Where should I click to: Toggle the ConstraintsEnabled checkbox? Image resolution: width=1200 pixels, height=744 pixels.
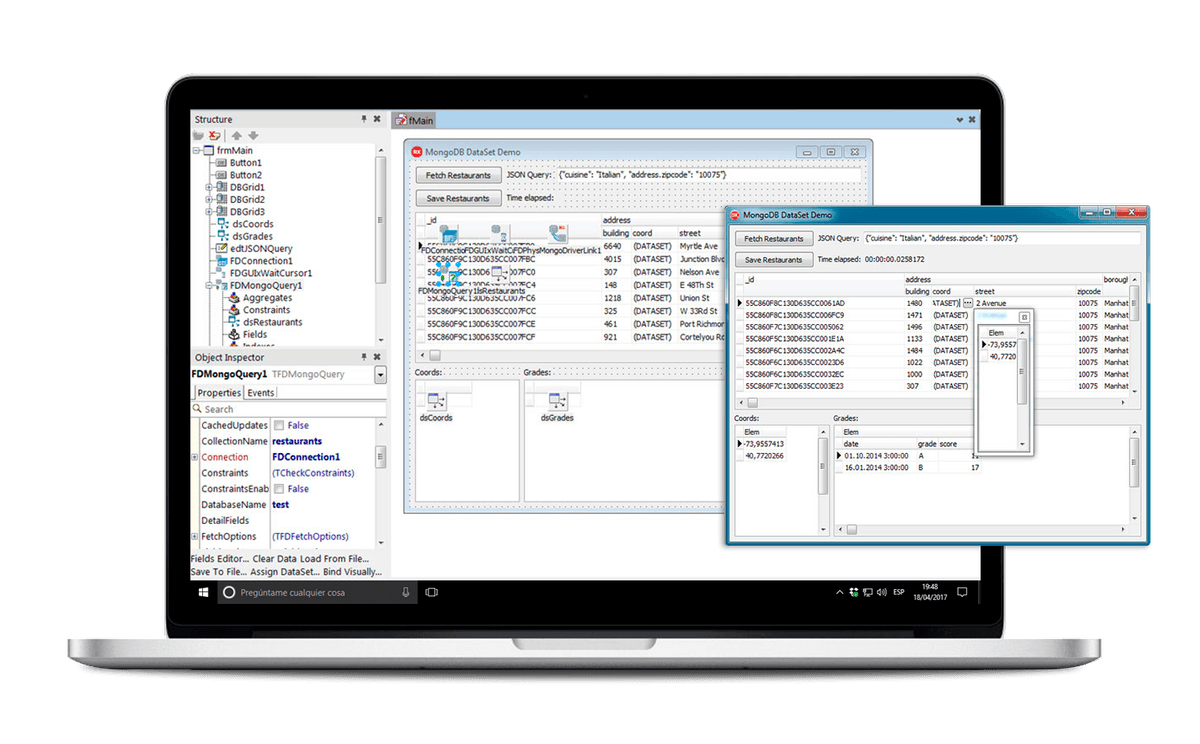(279, 489)
